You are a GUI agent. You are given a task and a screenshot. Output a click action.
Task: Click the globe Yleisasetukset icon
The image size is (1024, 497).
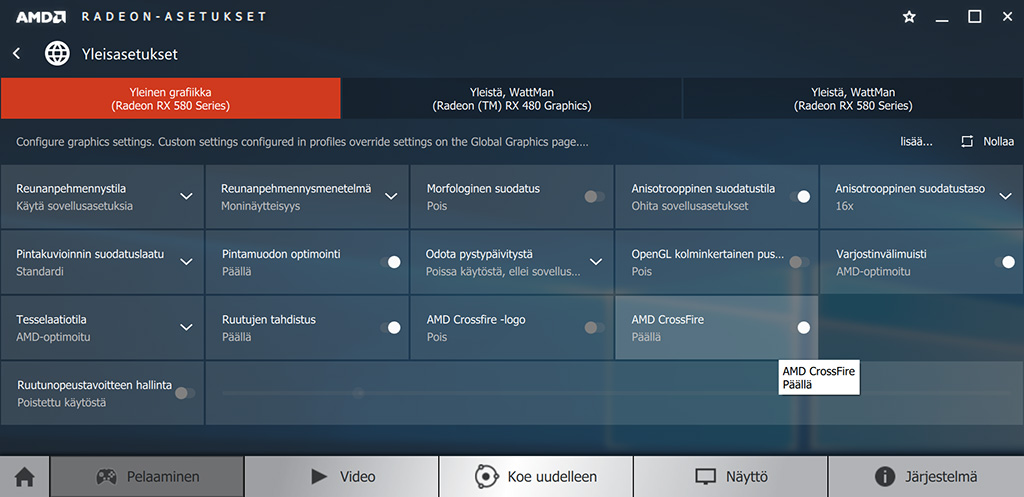pyautogui.click(x=57, y=54)
